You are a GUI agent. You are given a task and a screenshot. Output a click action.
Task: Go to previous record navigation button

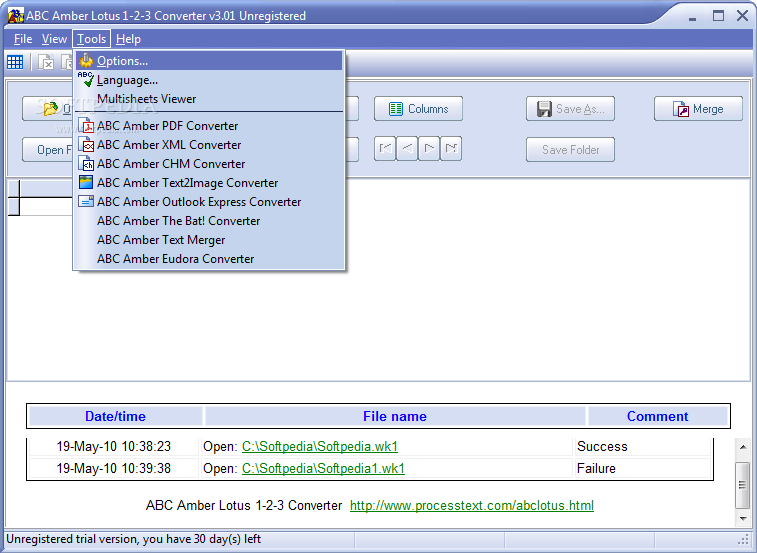coord(407,149)
